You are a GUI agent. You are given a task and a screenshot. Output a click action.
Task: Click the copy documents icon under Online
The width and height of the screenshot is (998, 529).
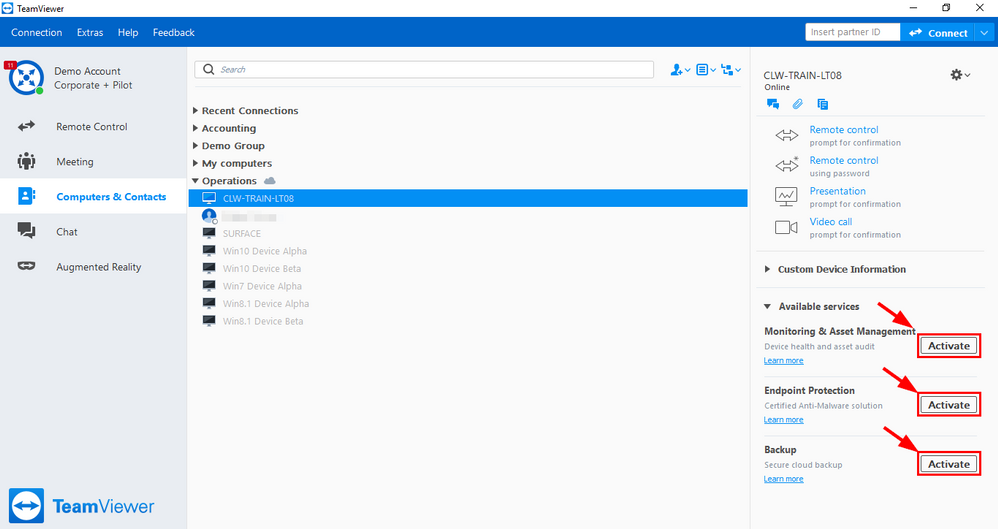pyautogui.click(x=822, y=104)
